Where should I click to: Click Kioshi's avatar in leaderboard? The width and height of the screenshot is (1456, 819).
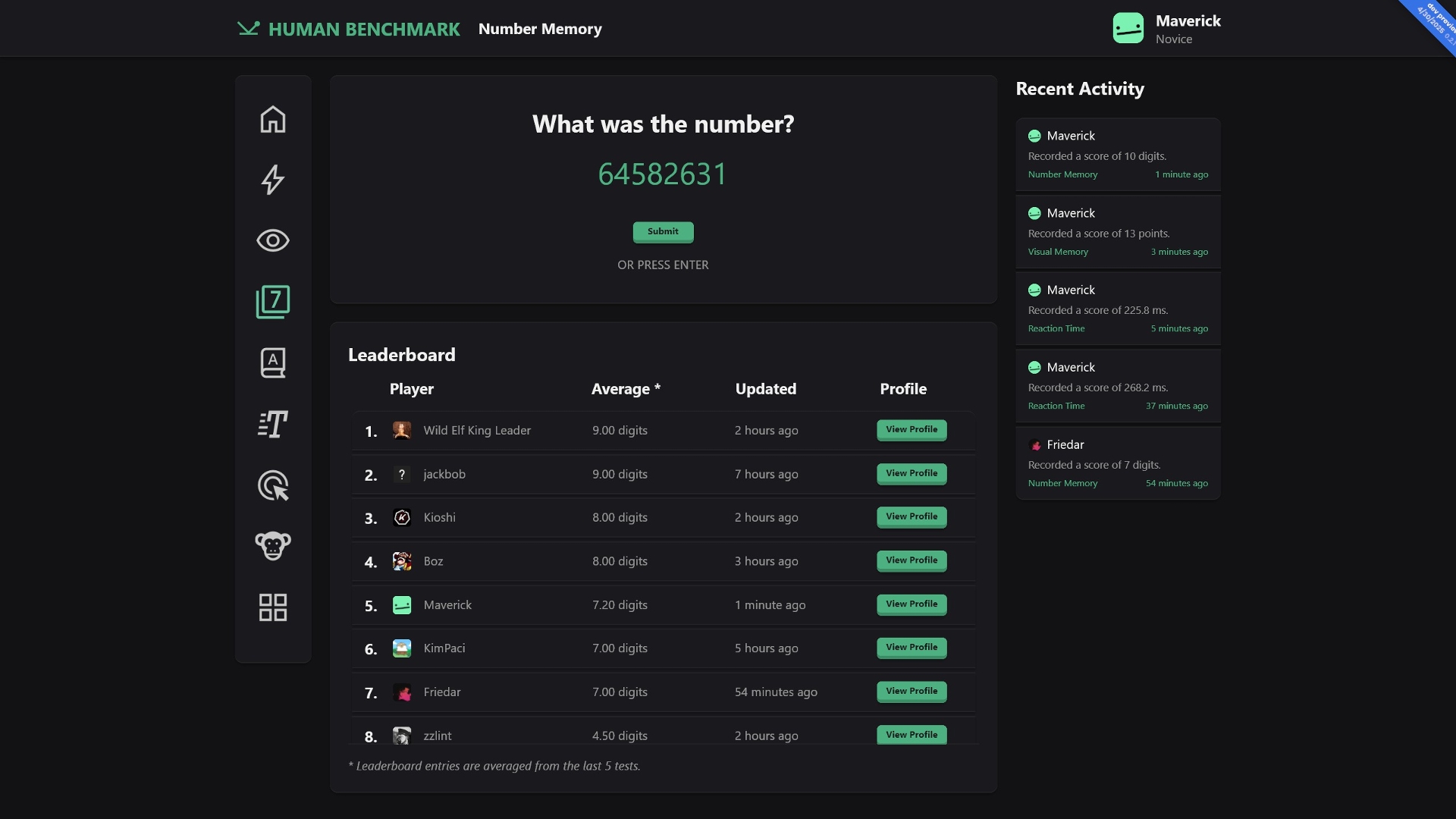point(402,518)
